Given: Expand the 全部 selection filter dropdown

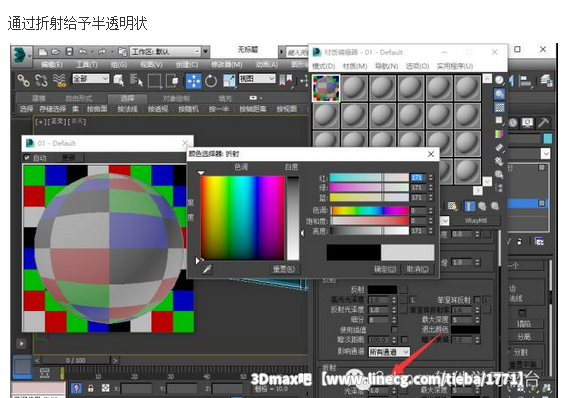Looking at the screenshot, I should [90, 79].
